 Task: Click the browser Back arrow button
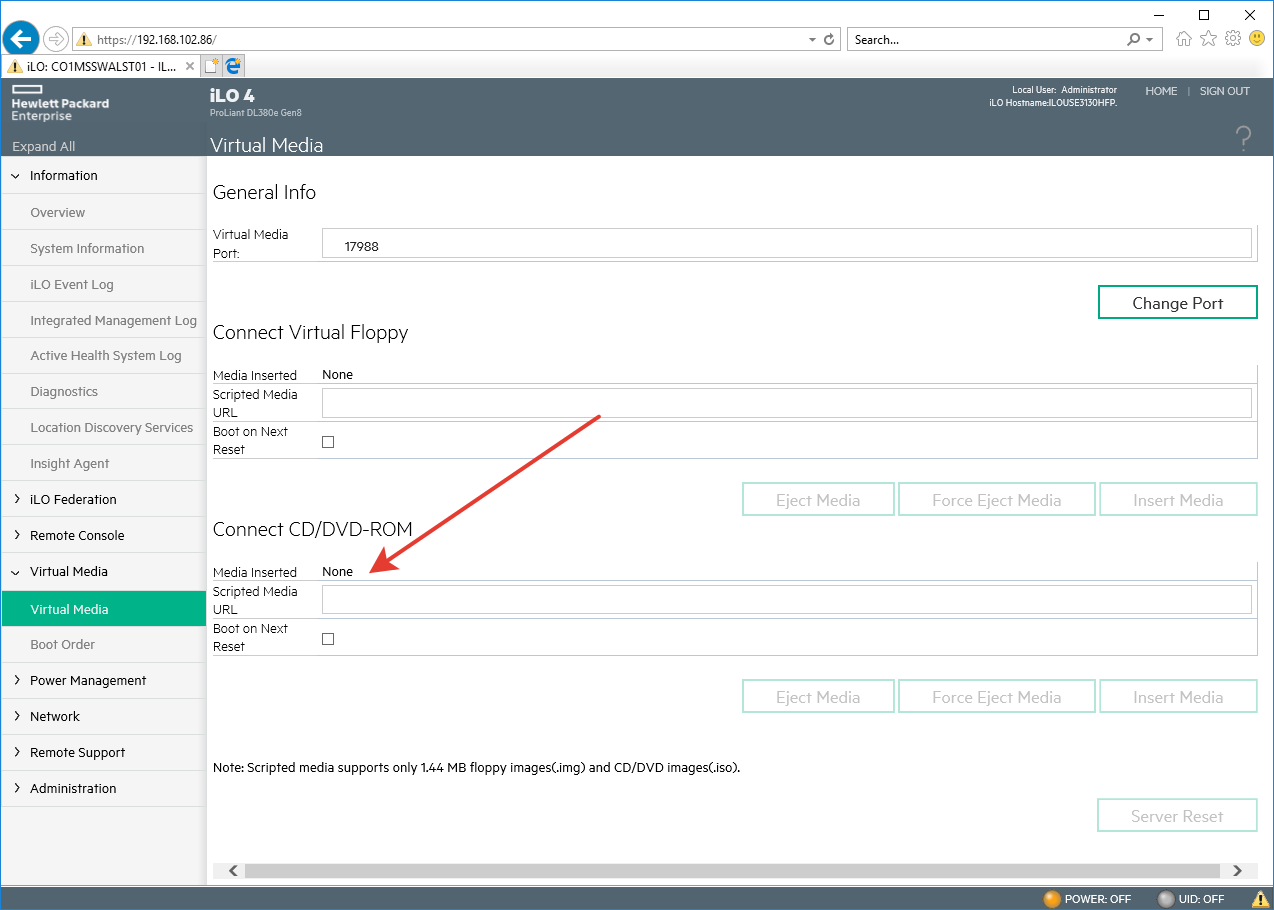point(21,39)
